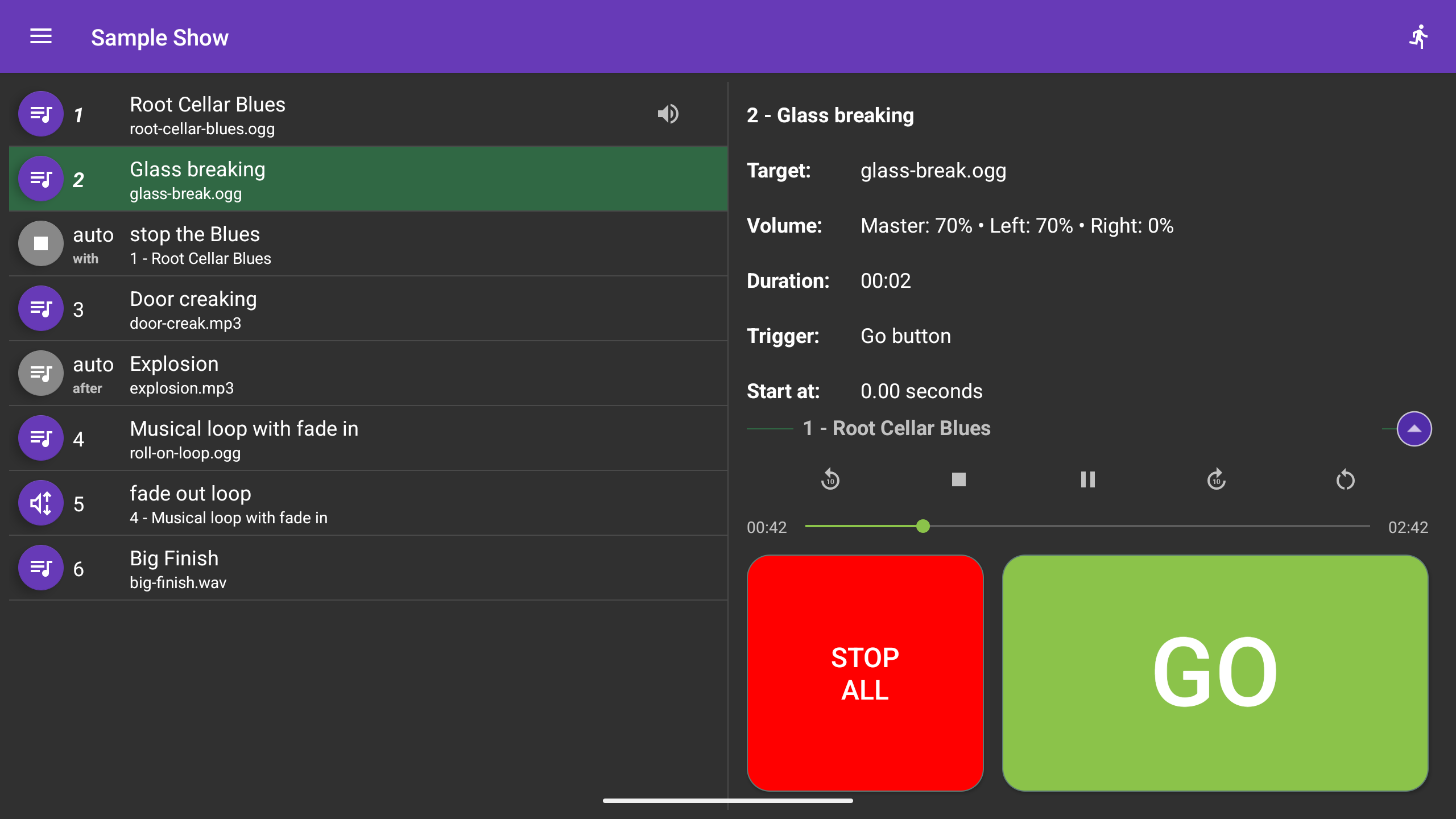Click the speaker indicator on Root Cellar Blues
Screen dimensions: 1456x819
pyautogui.click(x=668, y=113)
